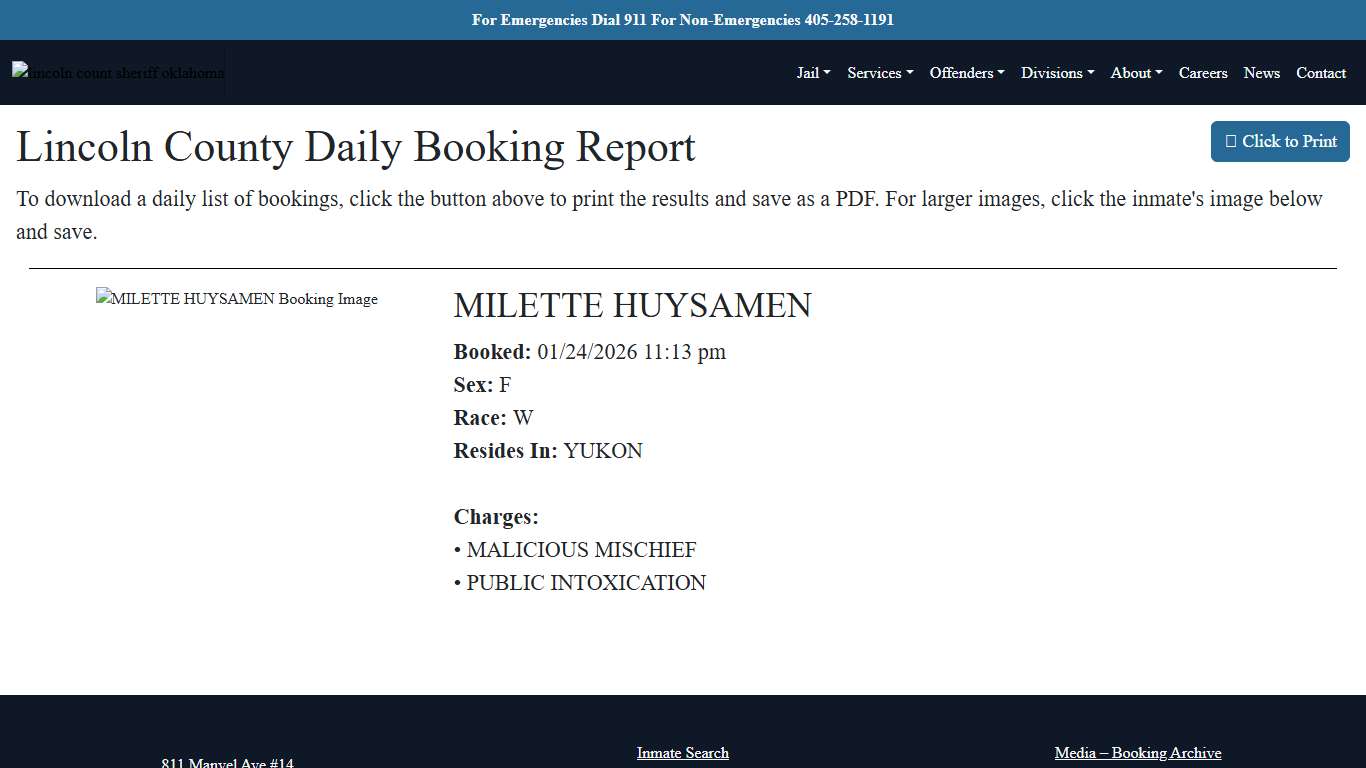
Task: Open the Media – Booking Archive link
Action: click(x=1138, y=753)
